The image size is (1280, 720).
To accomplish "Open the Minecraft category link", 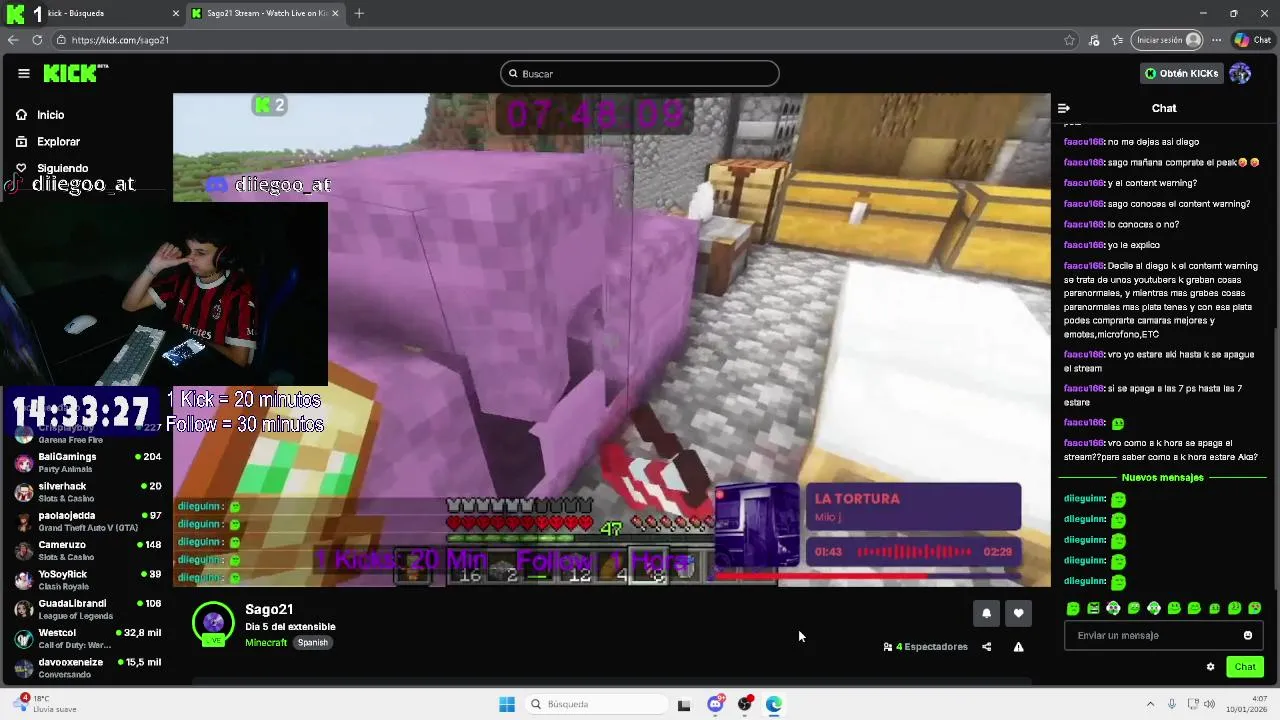I will pyautogui.click(x=266, y=642).
